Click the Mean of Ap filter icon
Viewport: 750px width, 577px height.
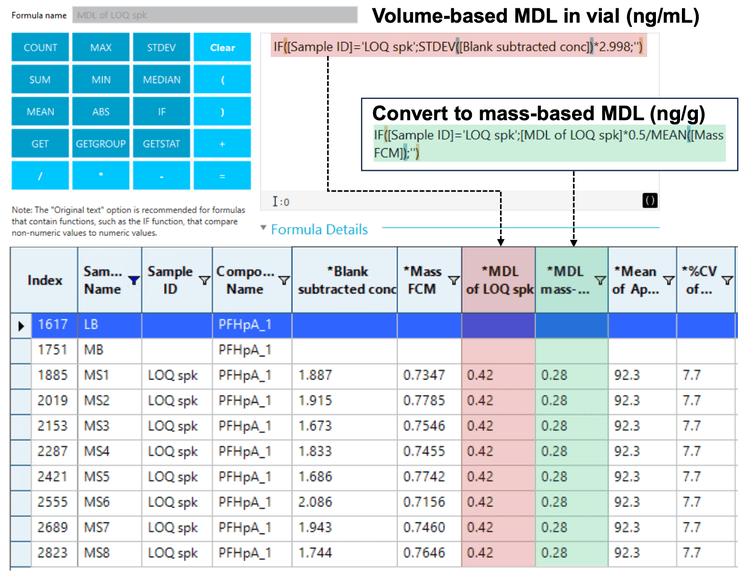pyautogui.click(x=666, y=282)
